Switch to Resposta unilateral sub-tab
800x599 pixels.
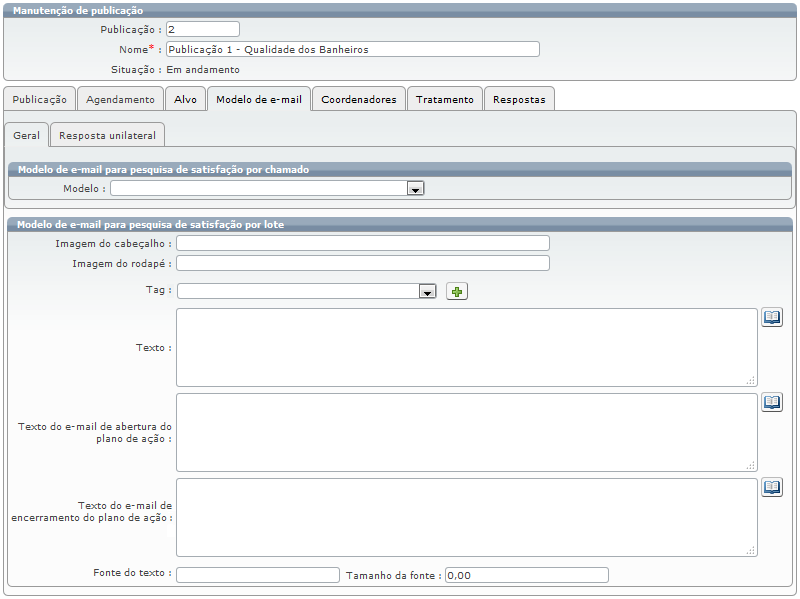[107, 135]
